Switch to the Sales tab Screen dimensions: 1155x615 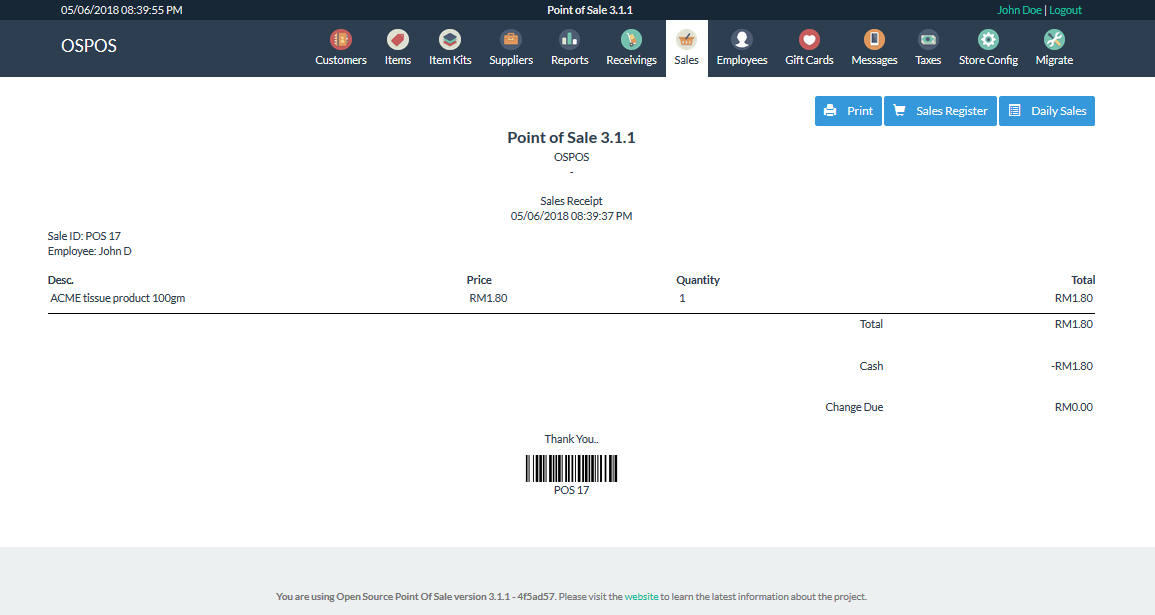[686, 46]
